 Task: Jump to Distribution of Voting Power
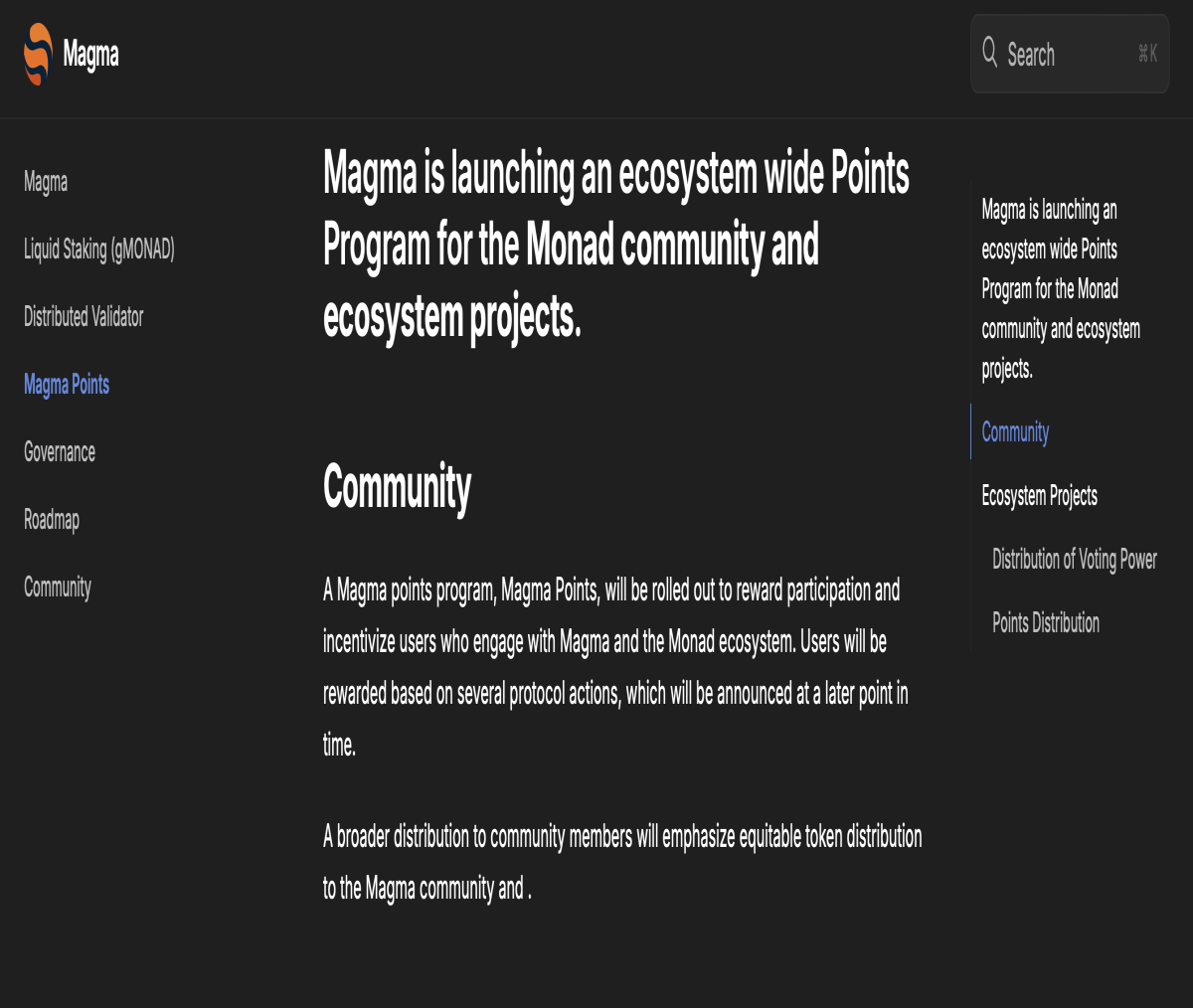1075,560
